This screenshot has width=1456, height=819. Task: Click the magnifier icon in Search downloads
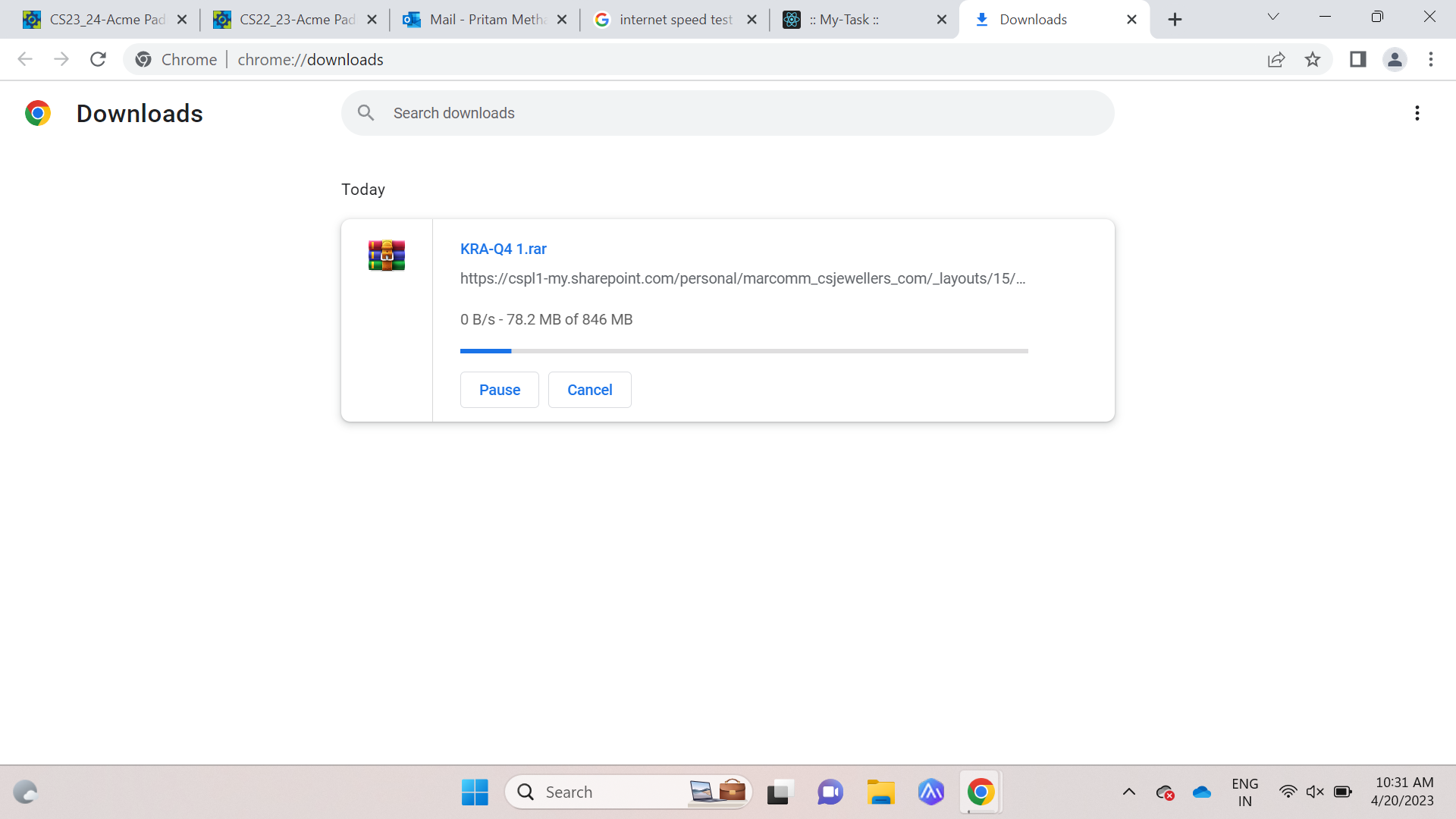pos(366,113)
